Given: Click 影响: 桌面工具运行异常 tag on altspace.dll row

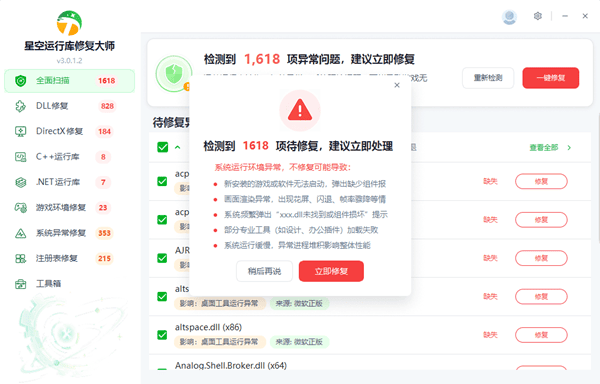Looking at the screenshot, I should (x=220, y=342).
